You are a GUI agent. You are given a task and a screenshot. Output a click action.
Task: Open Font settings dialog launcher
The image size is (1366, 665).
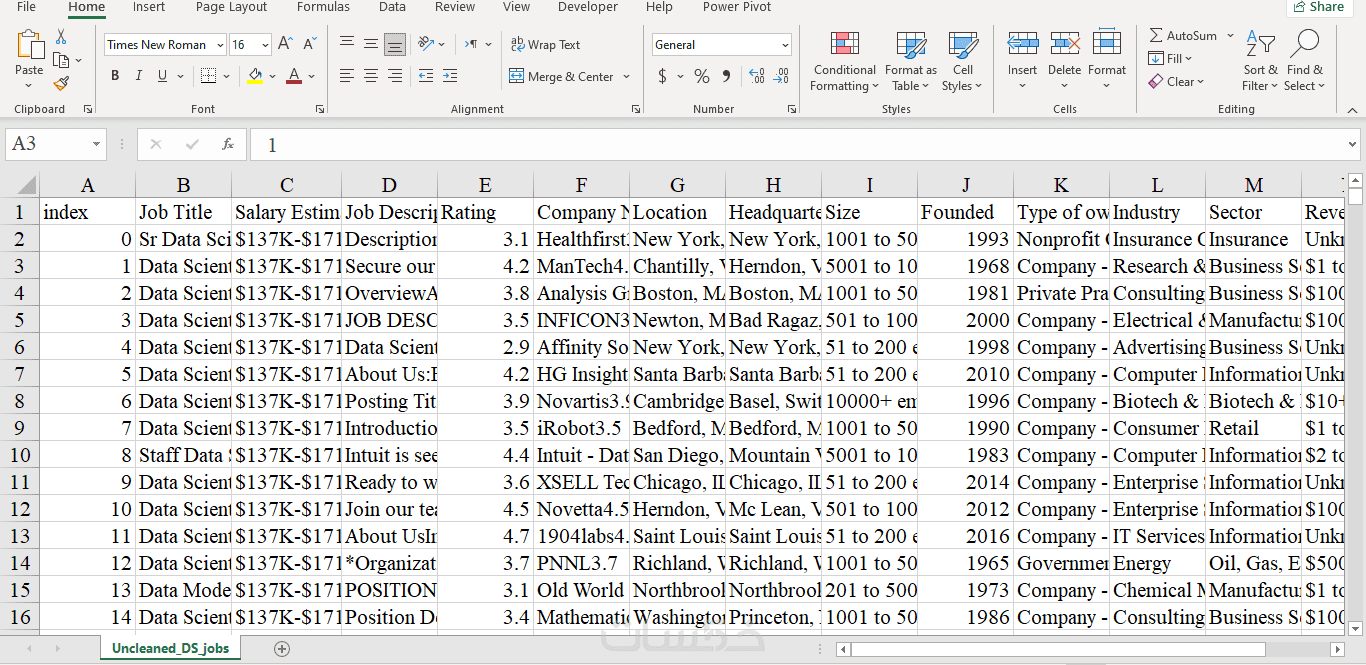[320, 109]
